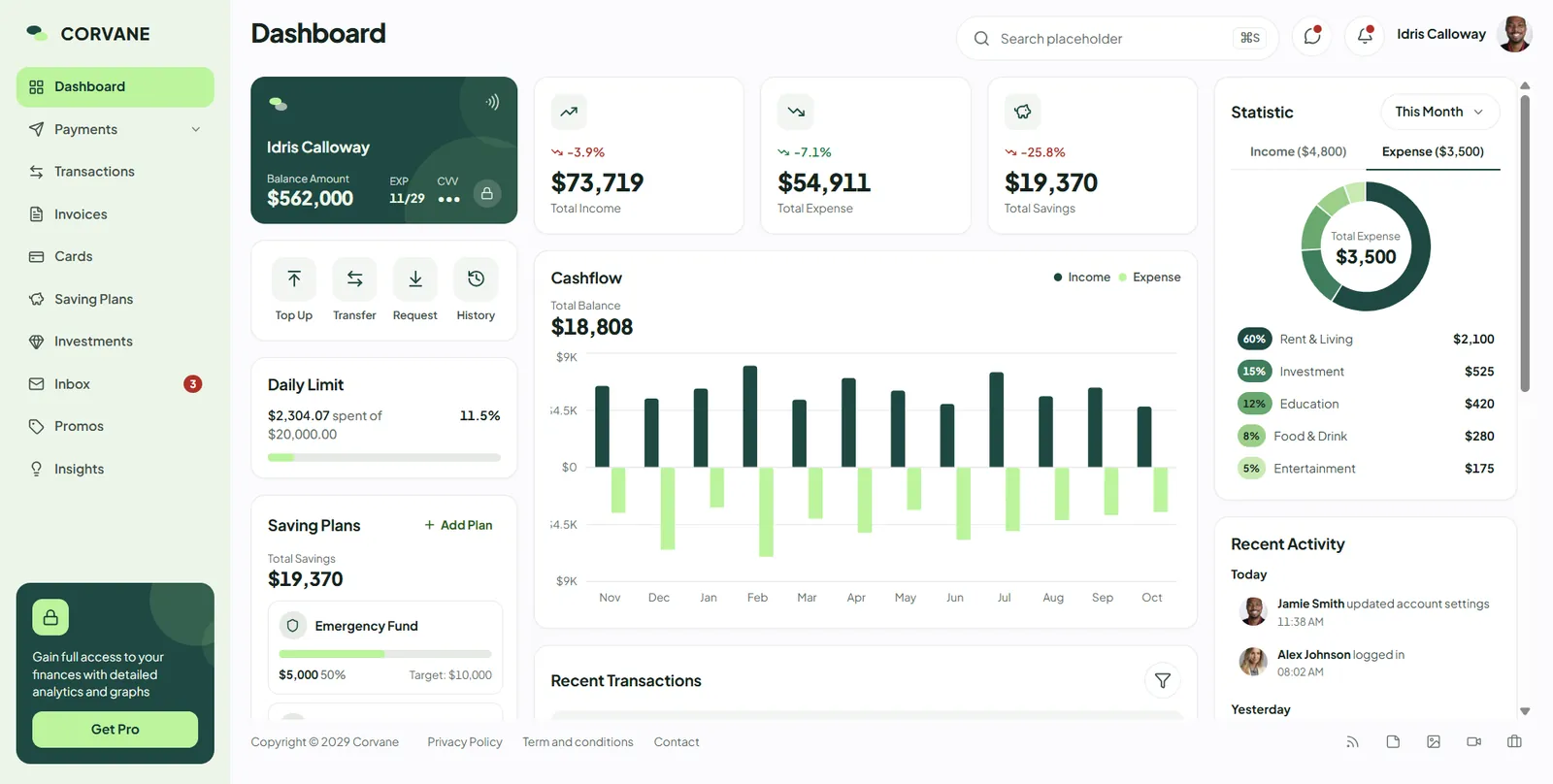This screenshot has height=784, width=1553.
Task: Open the Contact footer link
Action: [677, 742]
